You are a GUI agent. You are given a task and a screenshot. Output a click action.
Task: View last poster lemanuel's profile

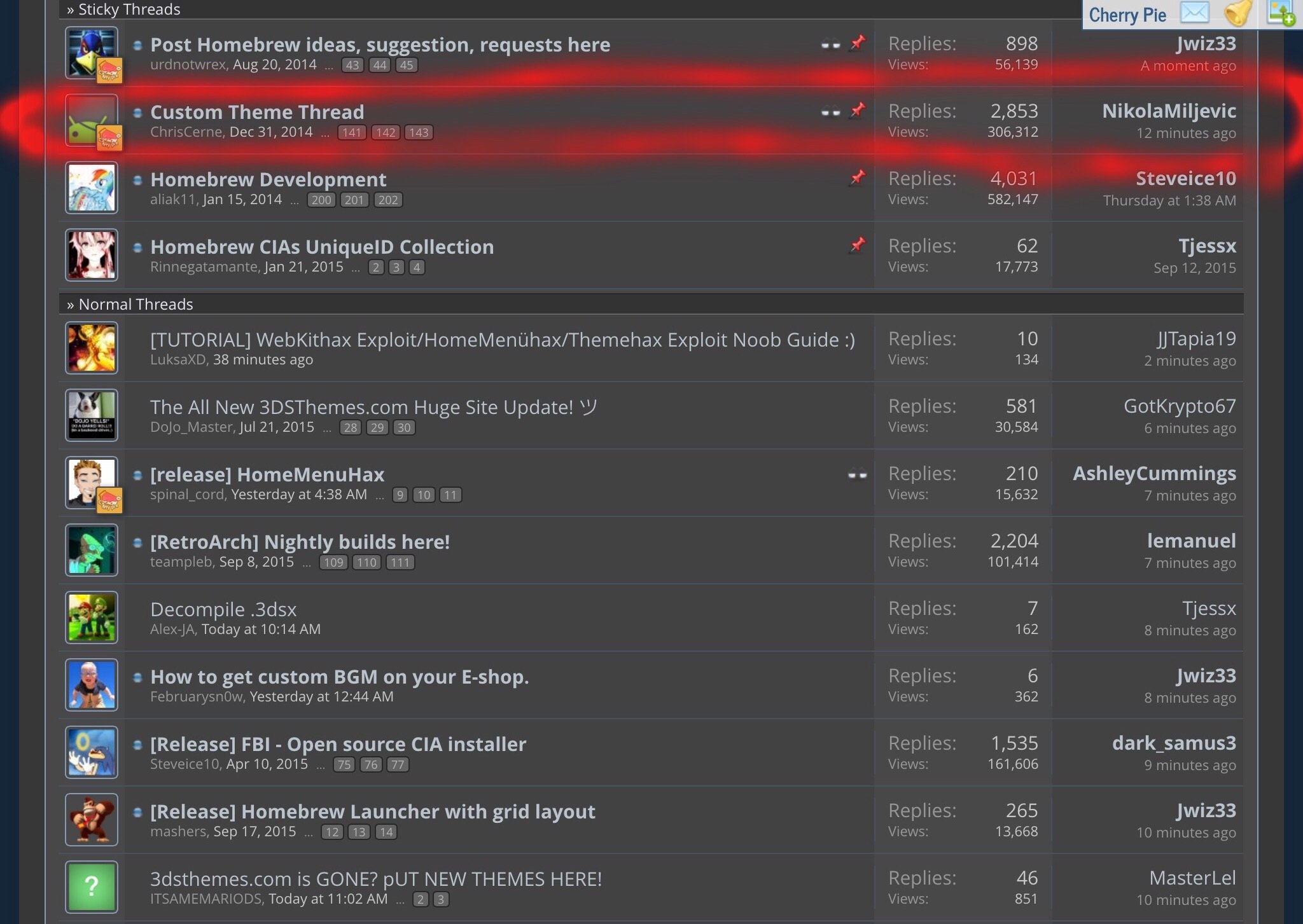(x=1191, y=541)
